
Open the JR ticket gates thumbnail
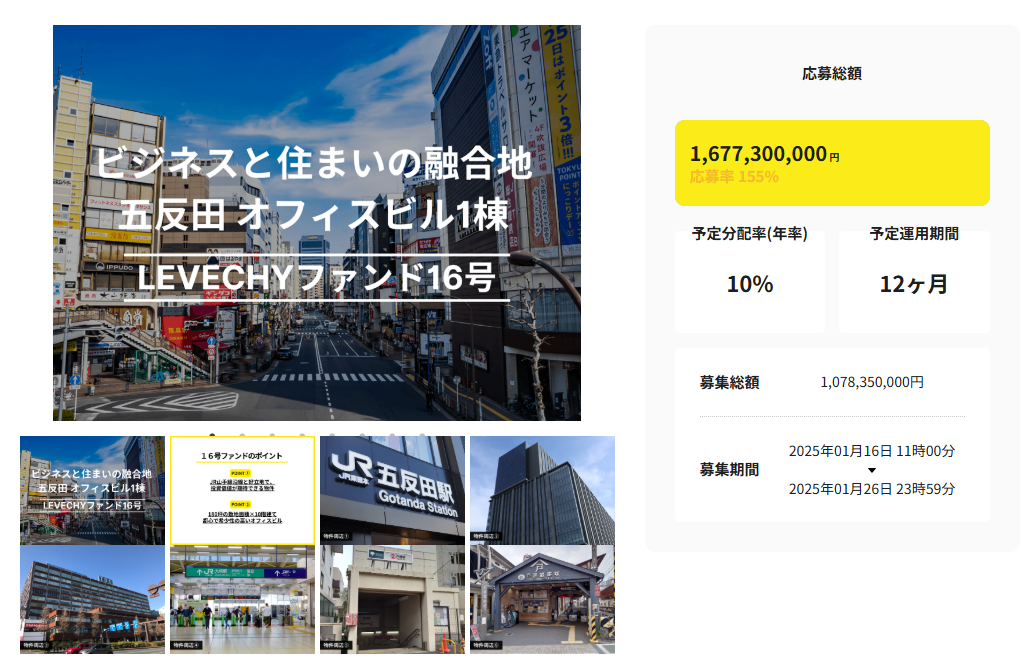(x=242, y=599)
